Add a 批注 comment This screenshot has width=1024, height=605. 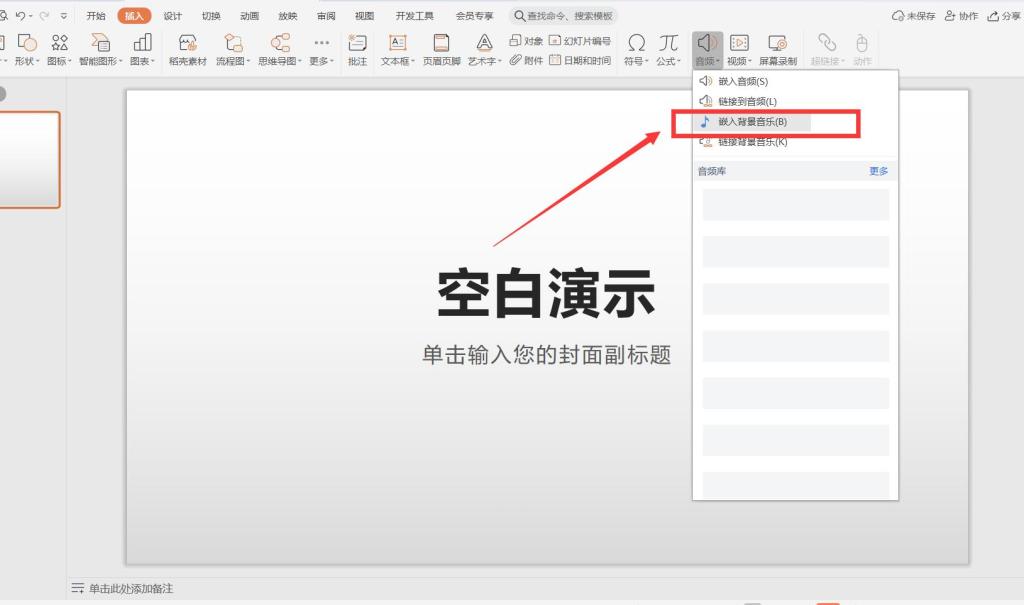357,50
